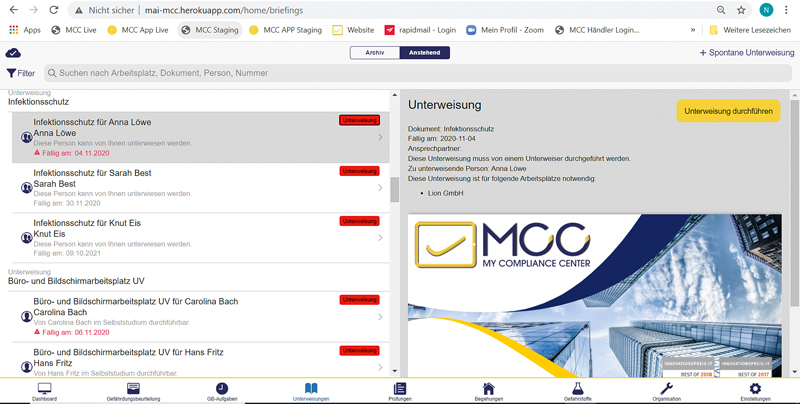The width and height of the screenshot is (800, 404).
Task: Click Spontane Unterweisung link
Action: (x=746, y=53)
